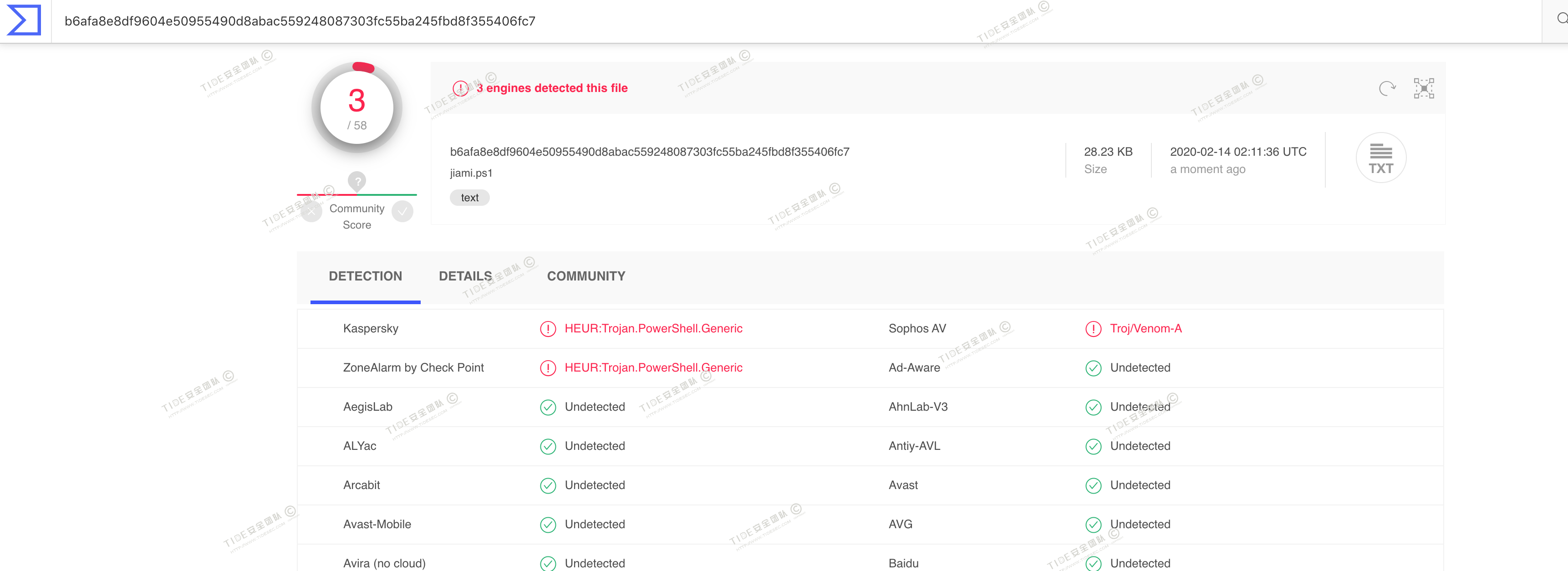Click the VirusTotal sigma logo

(24, 20)
